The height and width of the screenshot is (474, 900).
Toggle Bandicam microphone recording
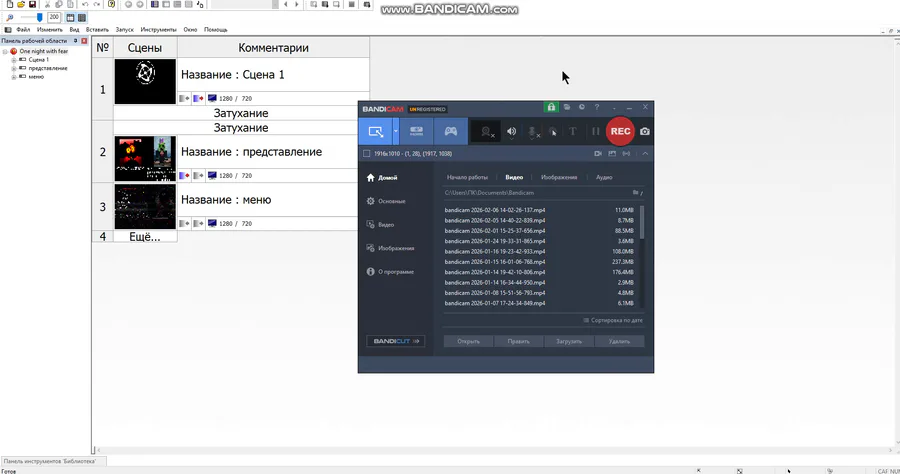[533, 131]
